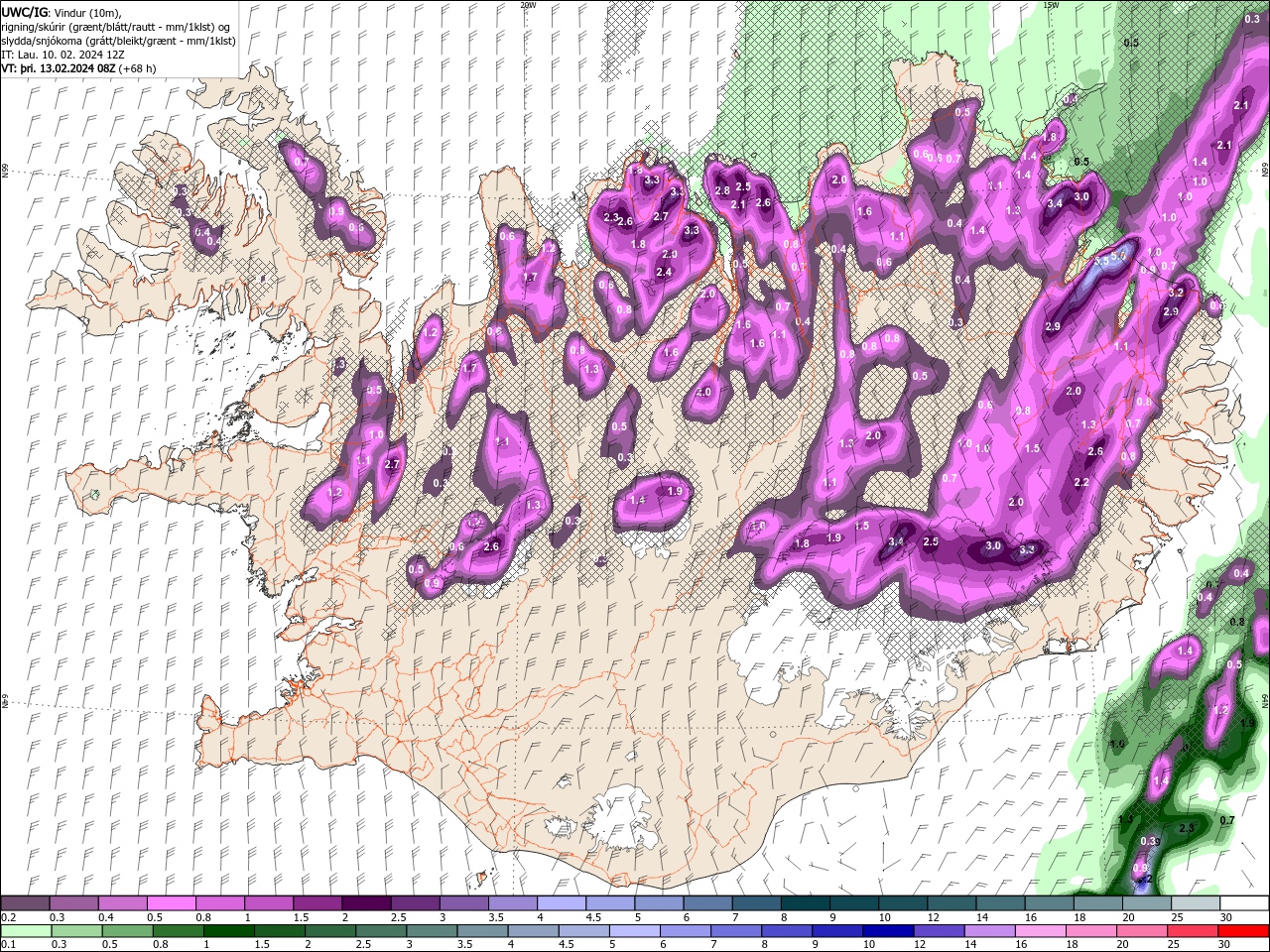Screen dimensions: 1270x952
Task: Click the bright pink 0.5–0.8 snow legend swatch
Action: pos(171,903)
